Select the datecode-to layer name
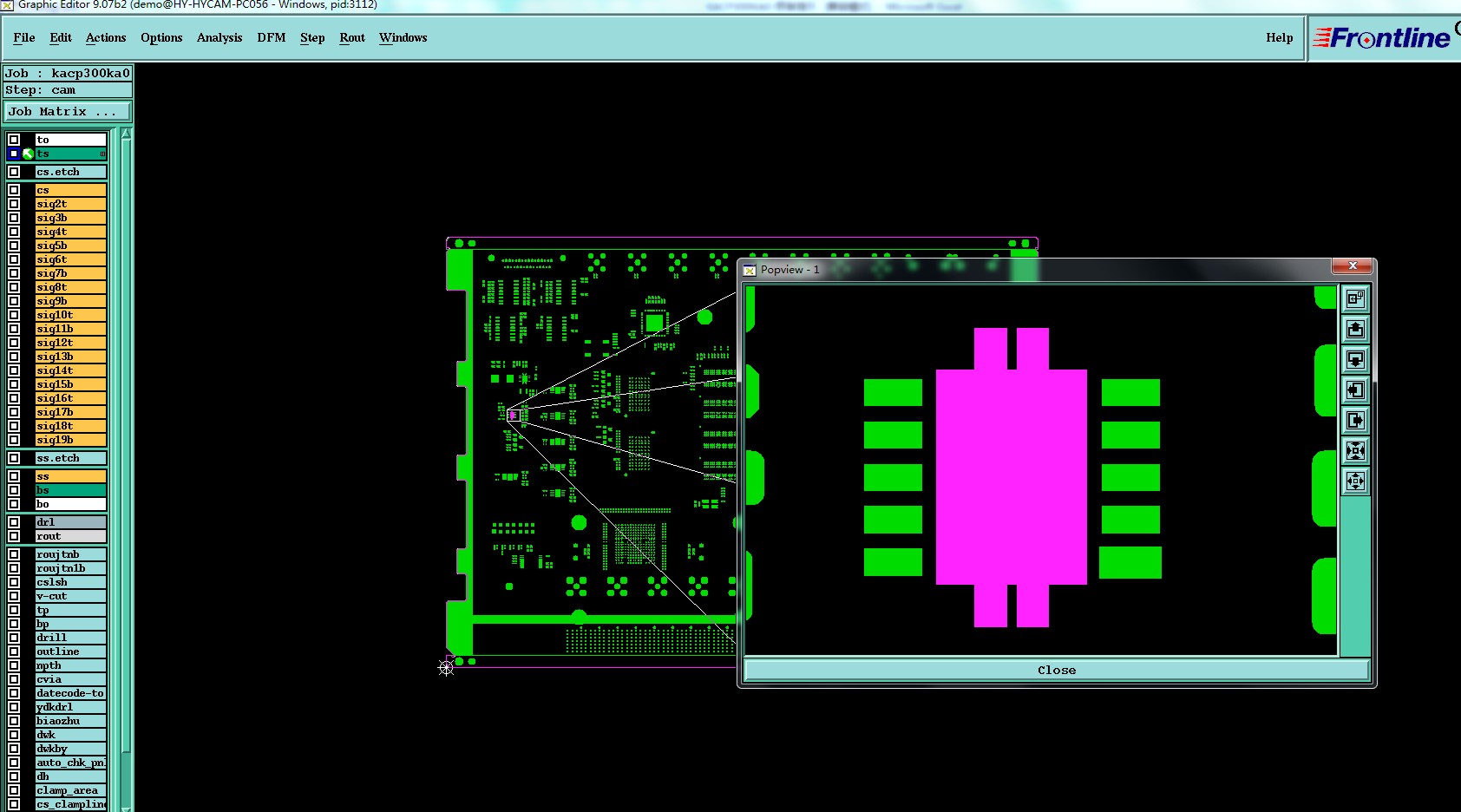This screenshot has width=1461, height=812. point(70,693)
